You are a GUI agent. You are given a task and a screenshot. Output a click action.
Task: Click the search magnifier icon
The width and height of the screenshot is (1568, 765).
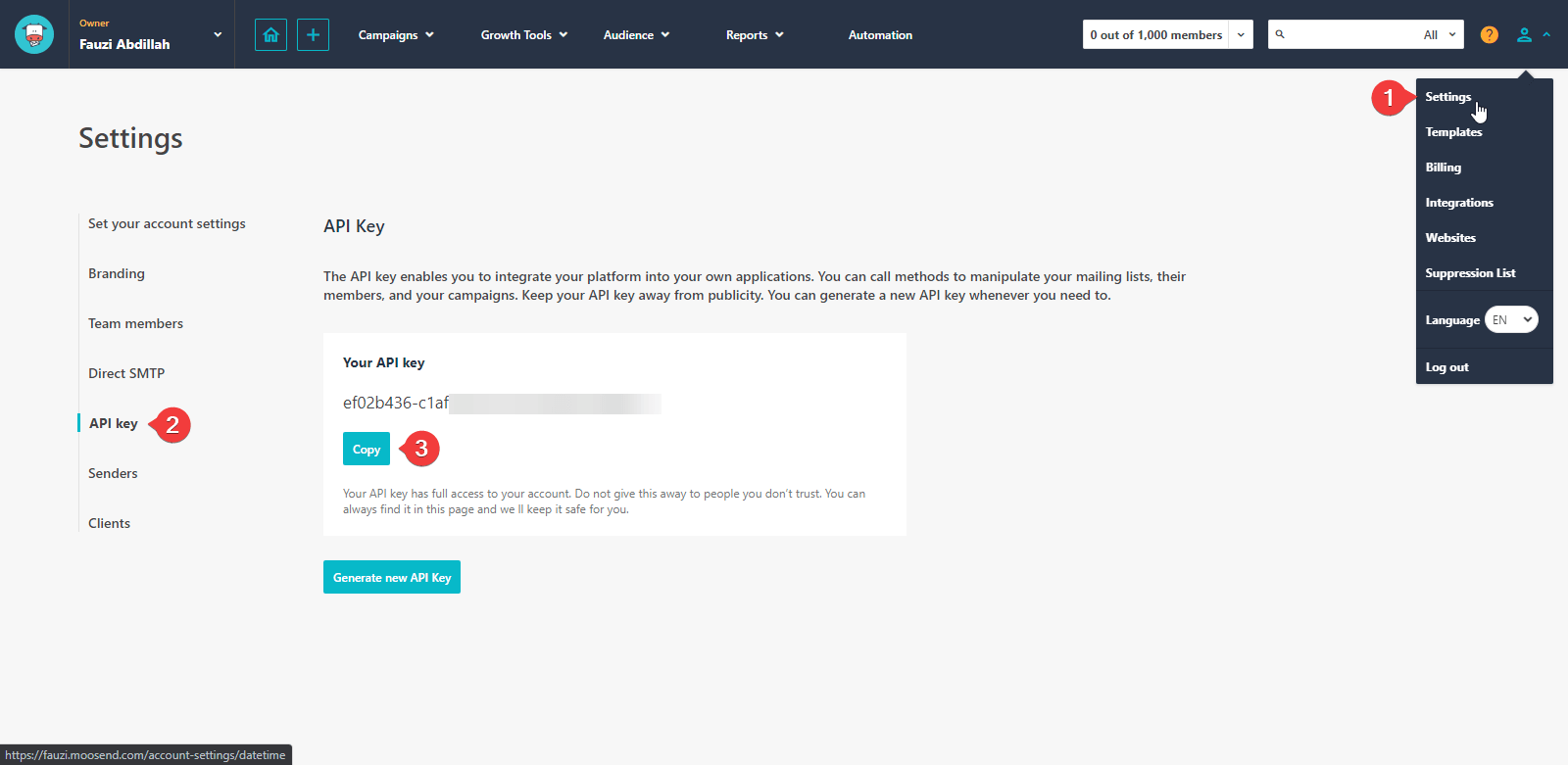click(x=1280, y=34)
